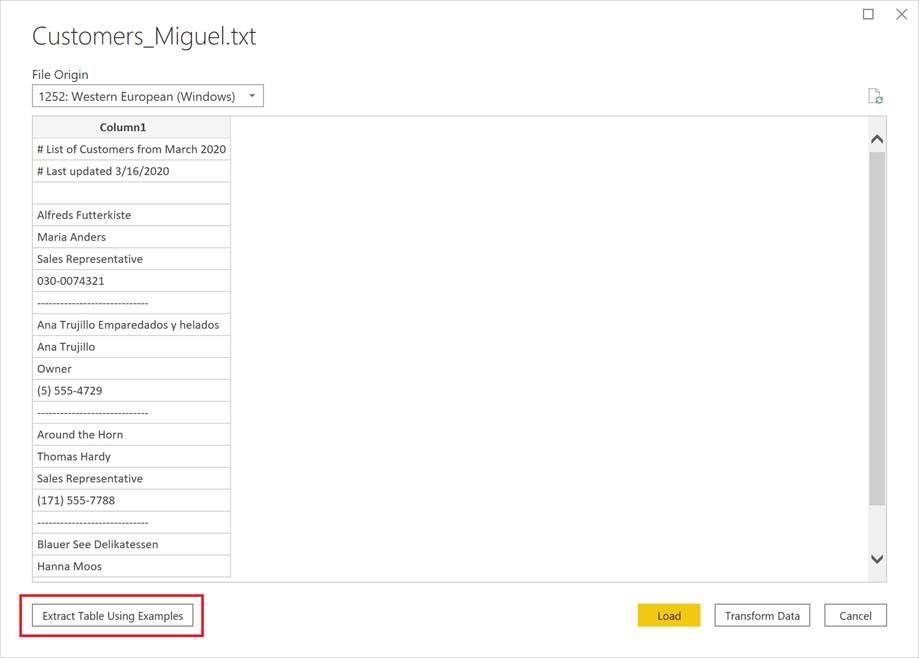Select the dropdown arrow beside 1252: Western European
Viewport: 919px width, 658px height.
click(x=252, y=95)
